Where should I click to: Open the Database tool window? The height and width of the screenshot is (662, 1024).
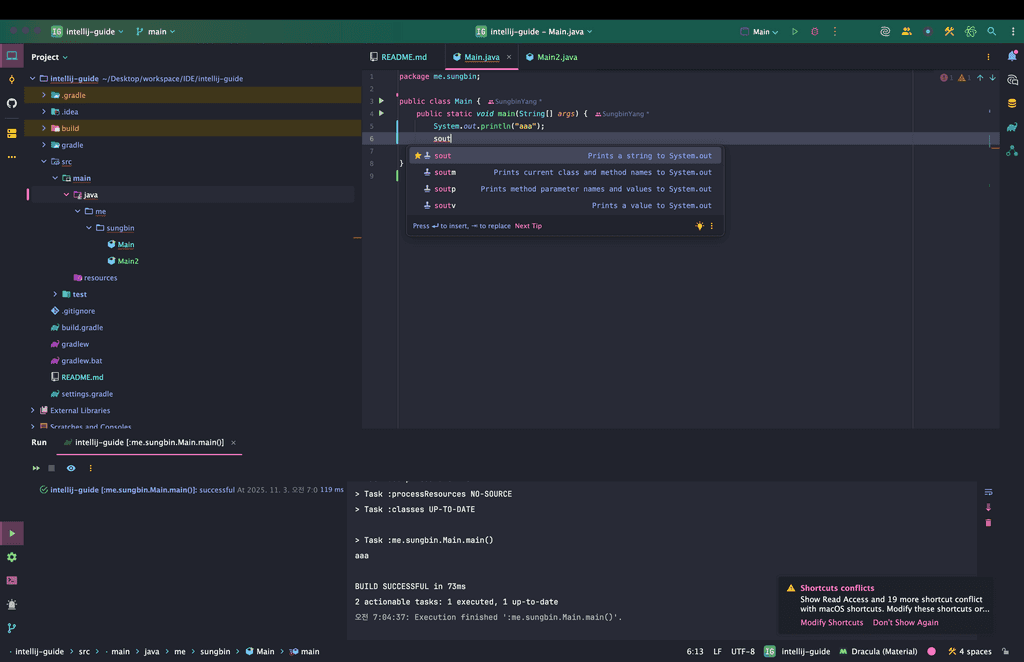(1012, 103)
